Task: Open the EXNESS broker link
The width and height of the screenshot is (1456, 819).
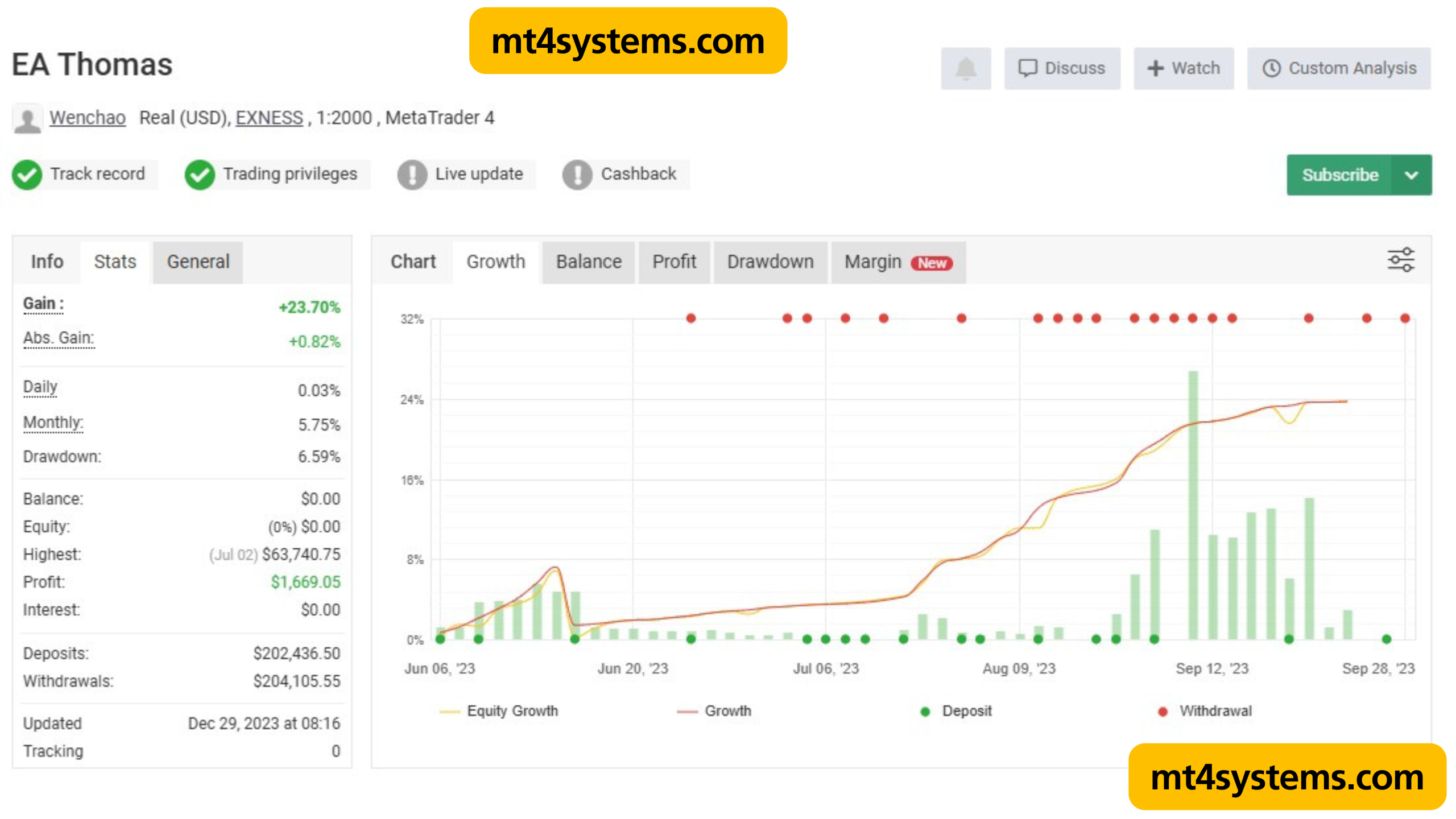Action: coord(269,118)
